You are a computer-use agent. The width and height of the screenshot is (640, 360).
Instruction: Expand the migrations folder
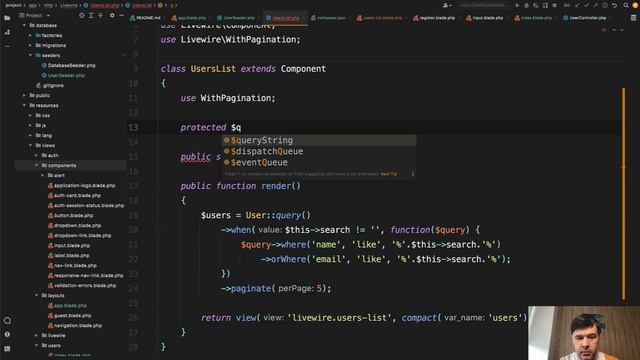30,45
